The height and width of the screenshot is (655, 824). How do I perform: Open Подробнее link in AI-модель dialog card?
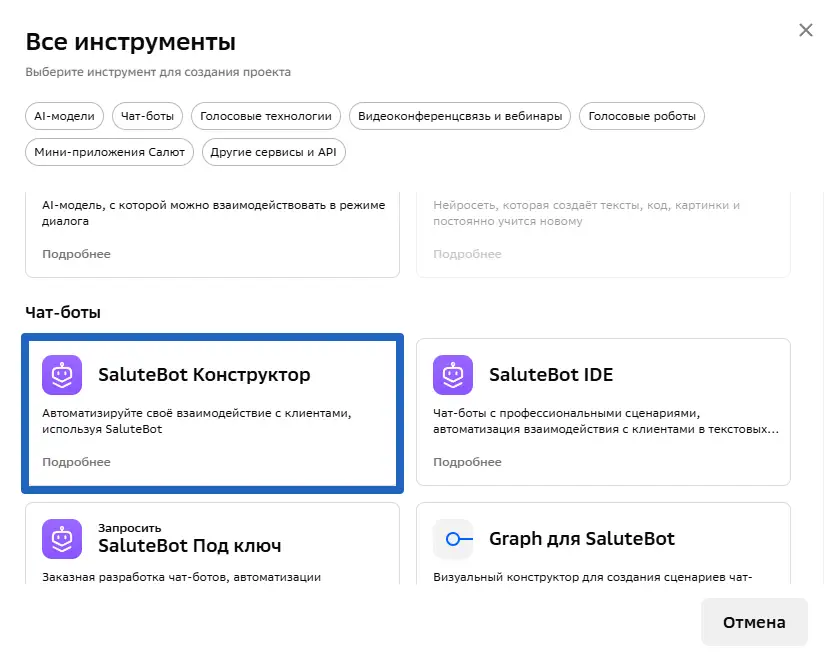[x=76, y=254]
